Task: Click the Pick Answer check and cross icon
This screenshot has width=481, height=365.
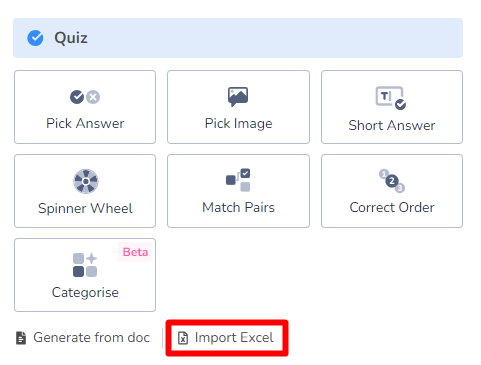Action: pyautogui.click(x=85, y=97)
